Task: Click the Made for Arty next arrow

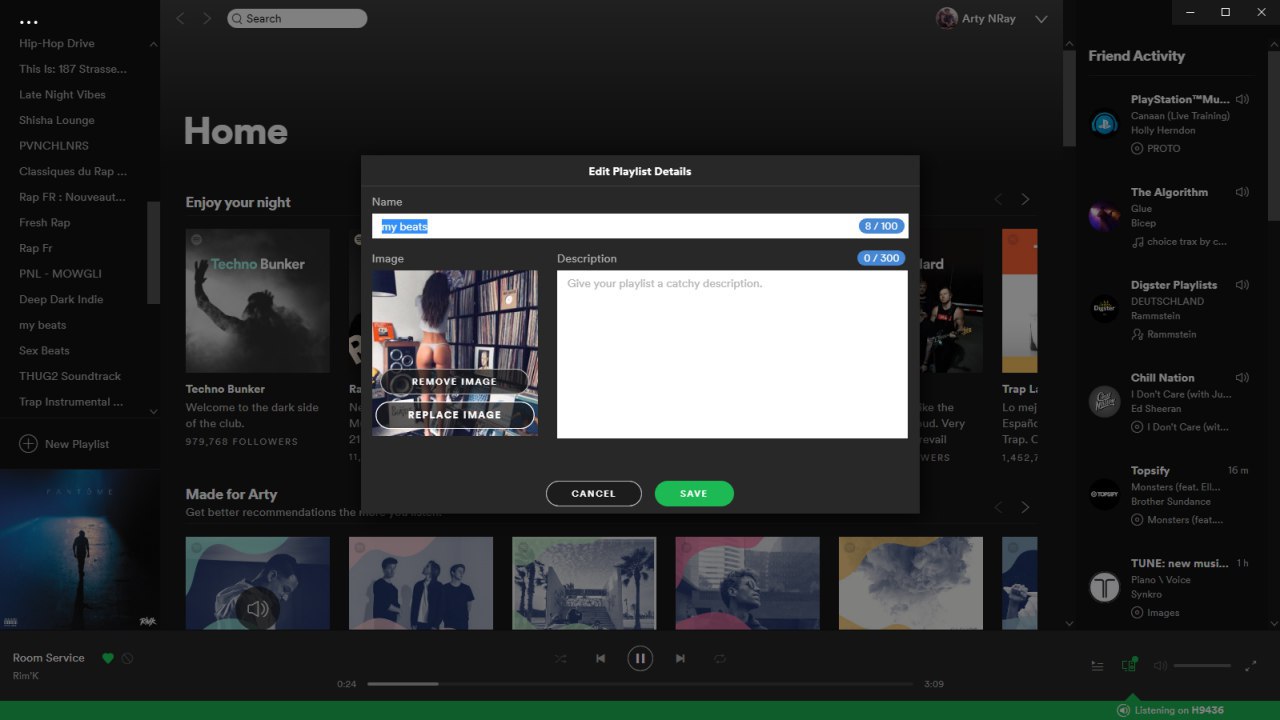Action: 1025,508
